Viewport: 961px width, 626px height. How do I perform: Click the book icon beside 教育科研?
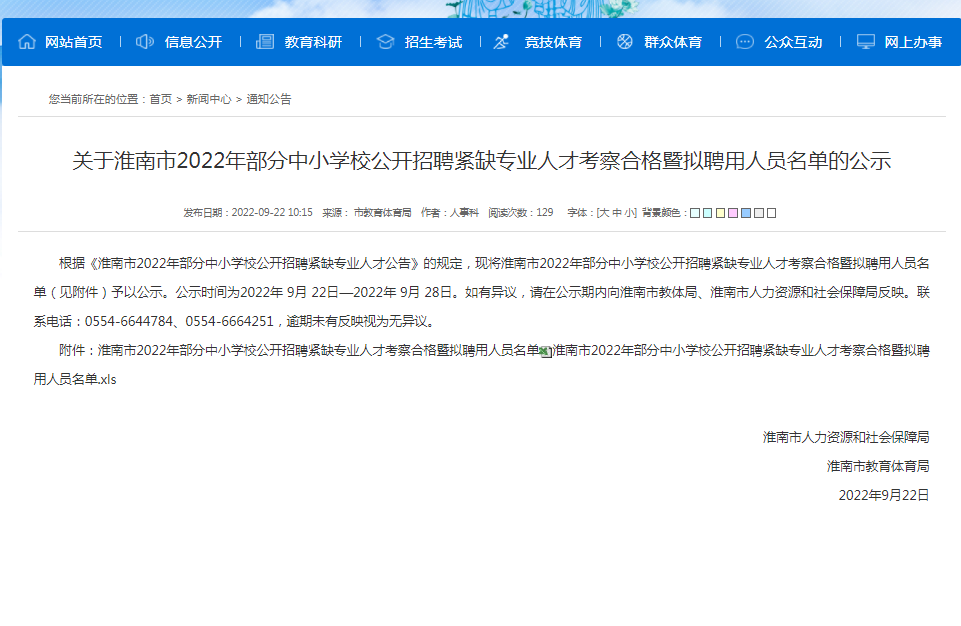[263, 43]
